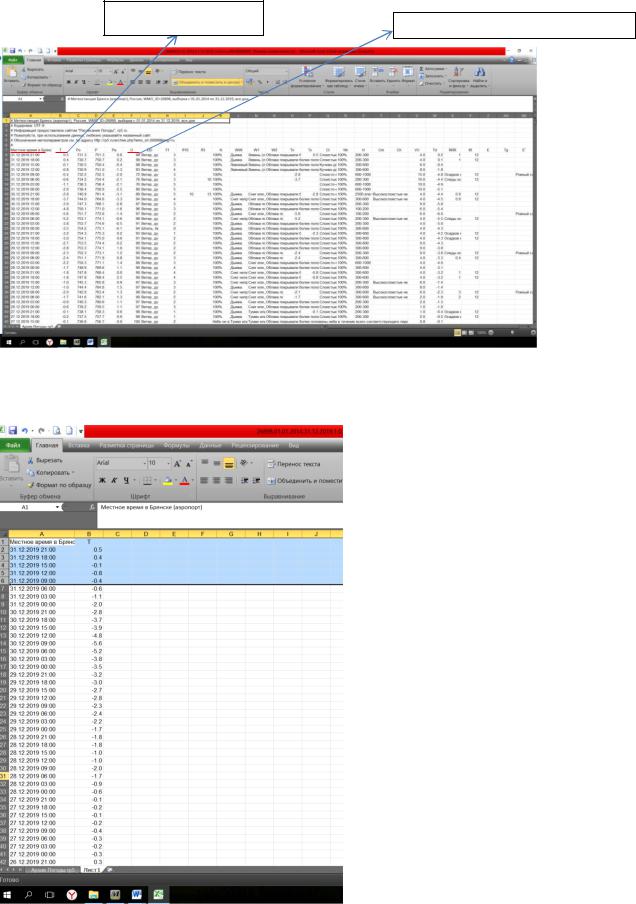Toggle highlighted bottom alignment, lower window
This screenshot has width=636, height=904.
pyautogui.click(x=229, y=463)
